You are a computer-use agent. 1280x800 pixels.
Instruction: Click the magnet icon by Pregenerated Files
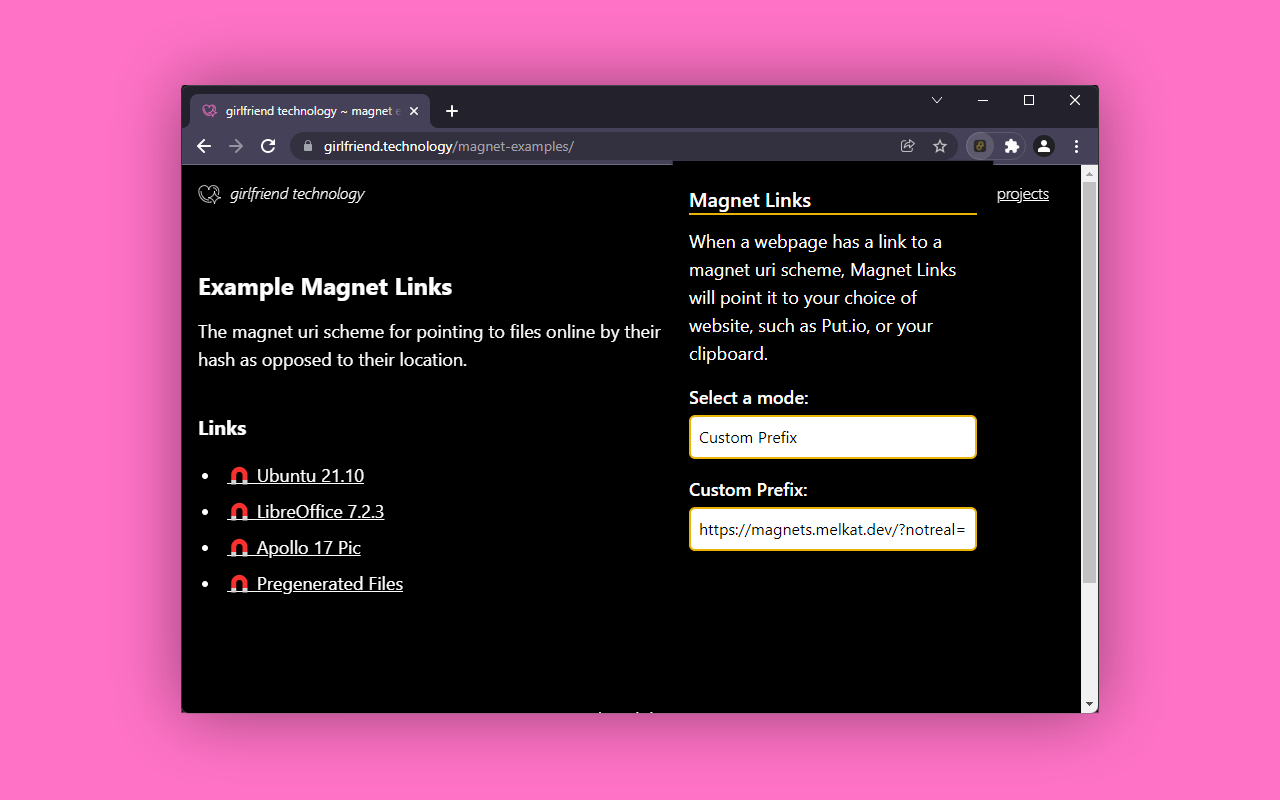click(239, 584)
